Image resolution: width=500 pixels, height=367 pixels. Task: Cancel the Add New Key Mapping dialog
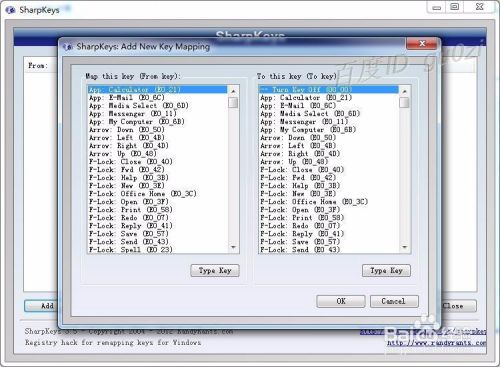tap(394, 301)
